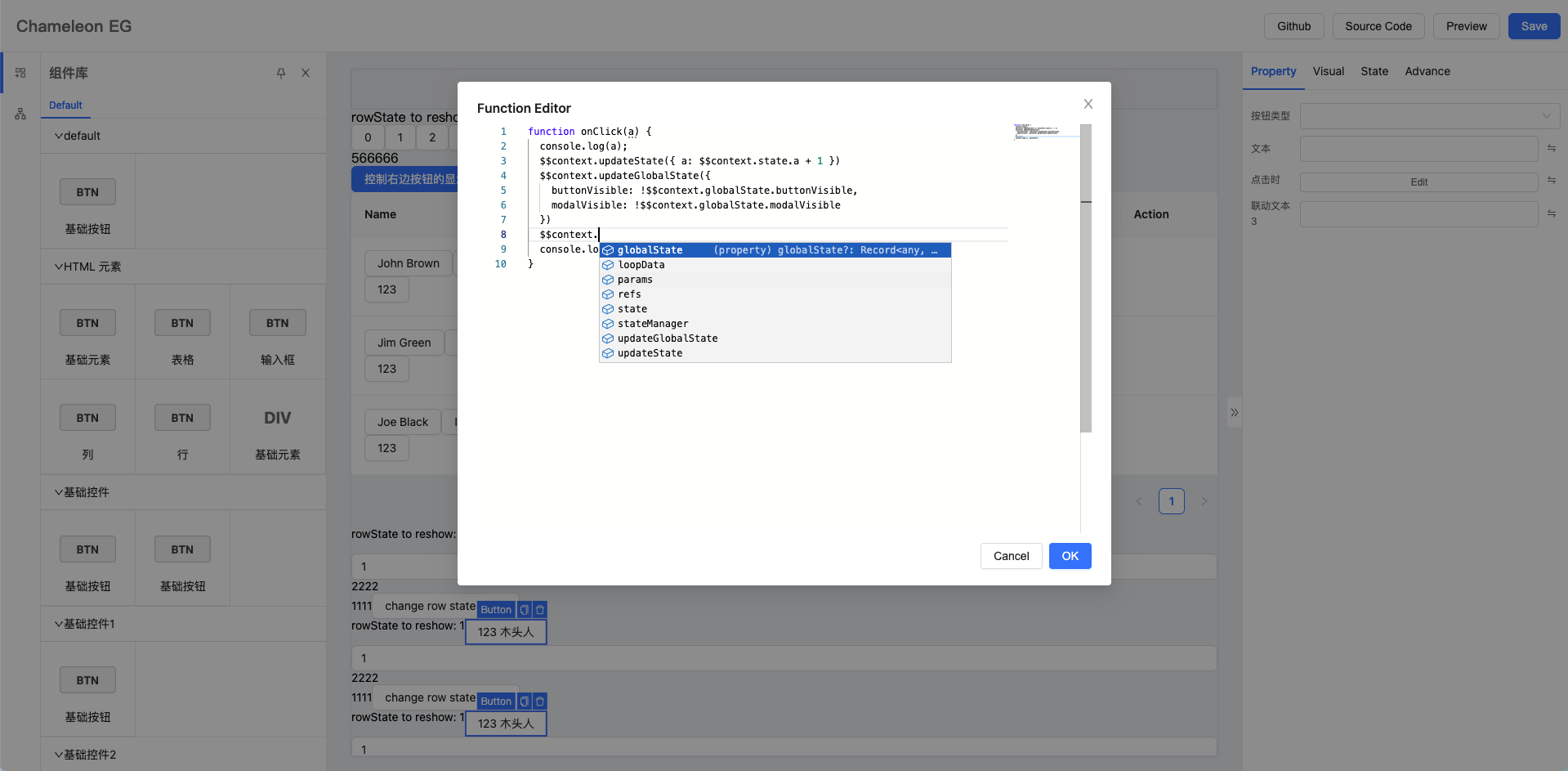Viewport: 1568px width, 771px height.
Task: Go to next table page
Action: tap(1204, 501)
